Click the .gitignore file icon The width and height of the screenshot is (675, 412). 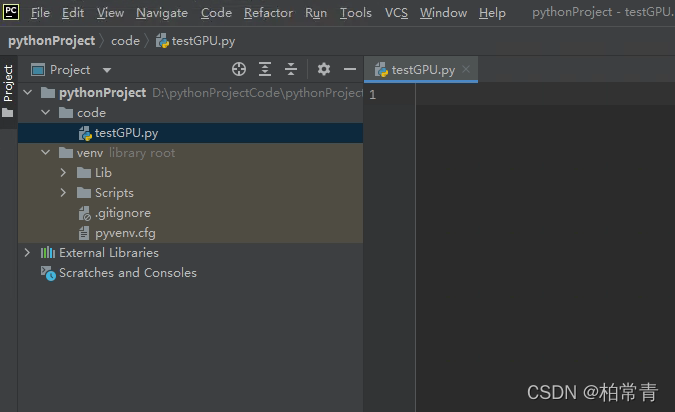click(x=84, y=213)
